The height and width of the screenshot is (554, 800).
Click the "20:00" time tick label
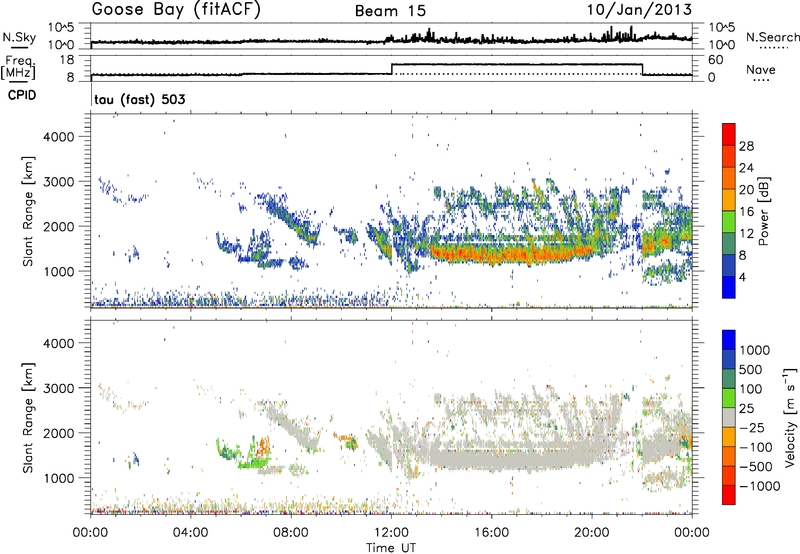tap(591, 533)
